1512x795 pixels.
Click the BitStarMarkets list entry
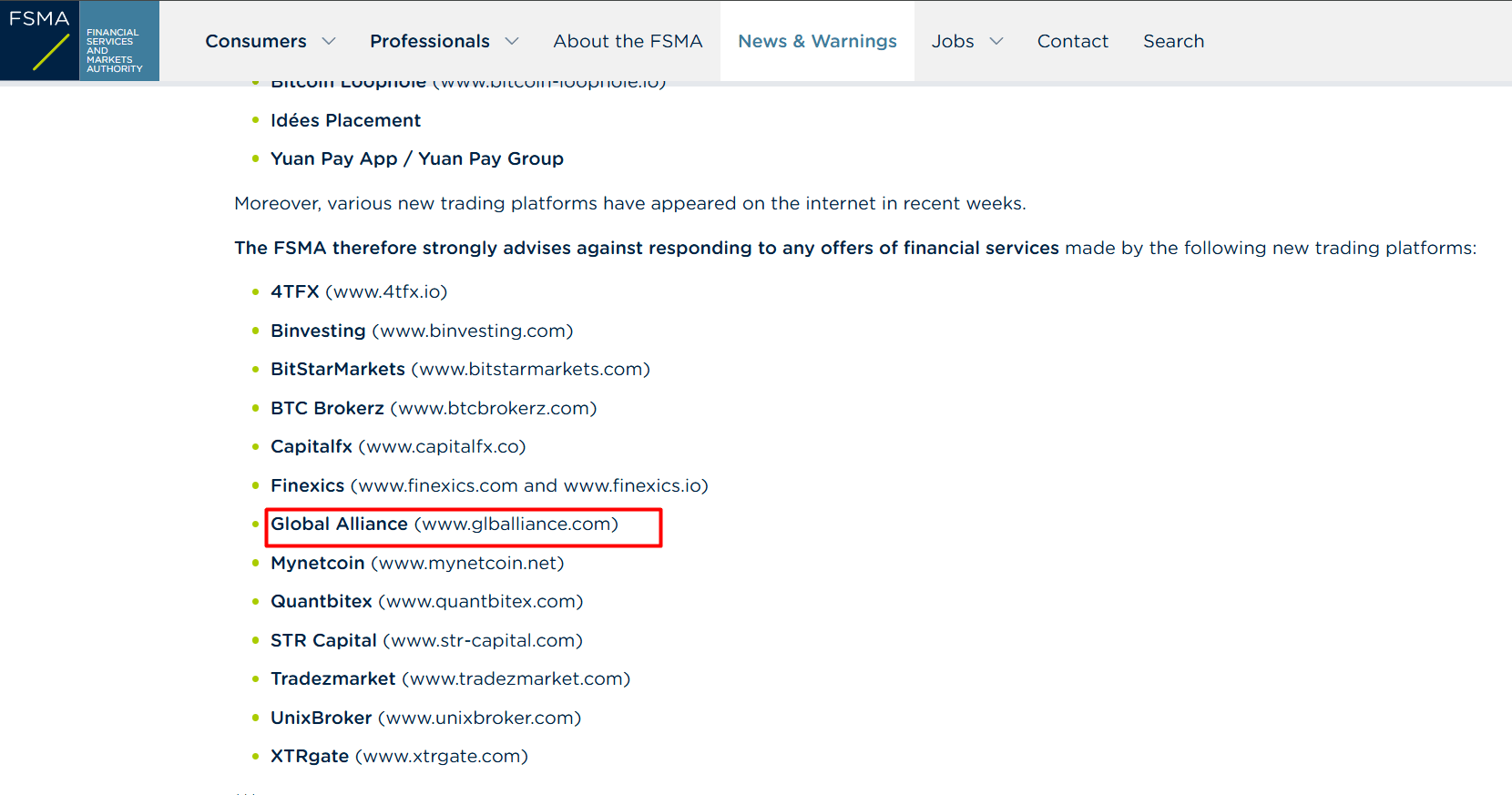460,369
